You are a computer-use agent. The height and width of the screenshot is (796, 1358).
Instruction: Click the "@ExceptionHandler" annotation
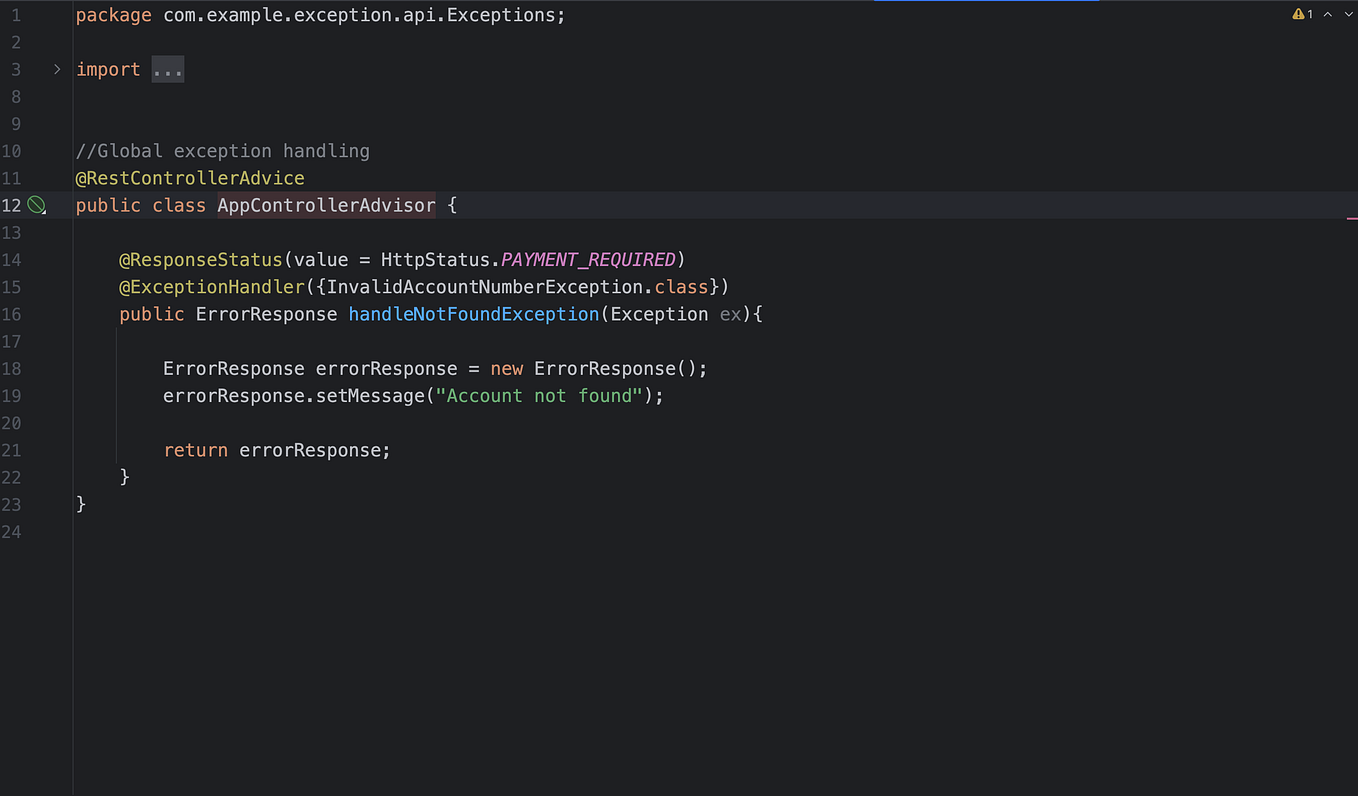click(212, 287)
